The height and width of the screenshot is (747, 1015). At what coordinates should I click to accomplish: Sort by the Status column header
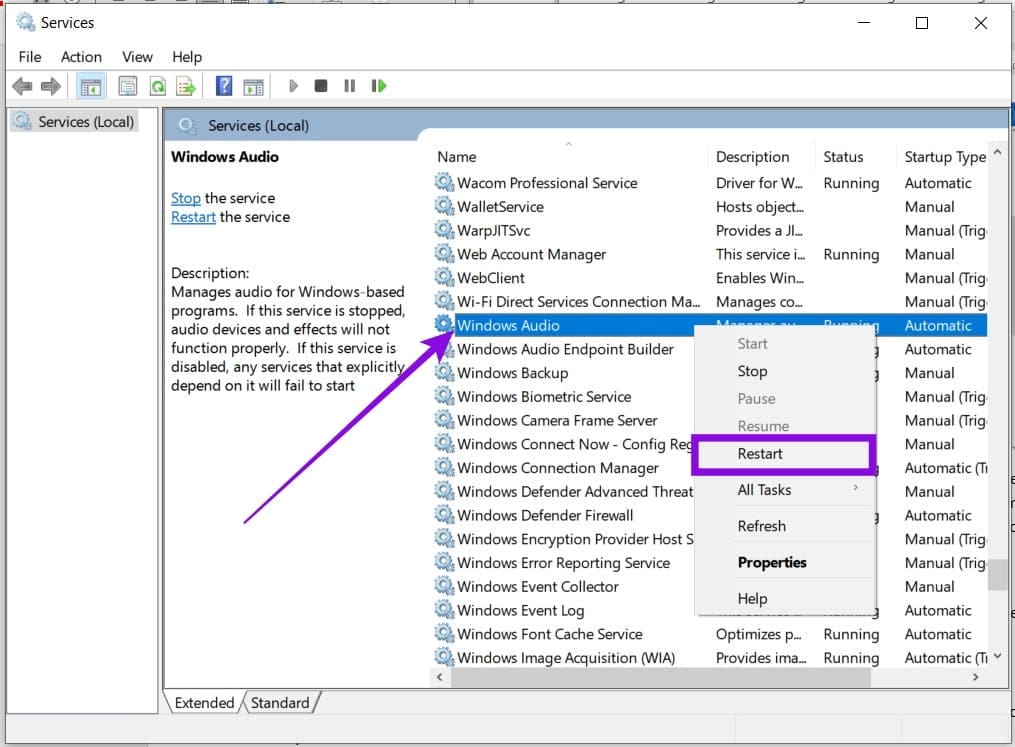(855, 157)
